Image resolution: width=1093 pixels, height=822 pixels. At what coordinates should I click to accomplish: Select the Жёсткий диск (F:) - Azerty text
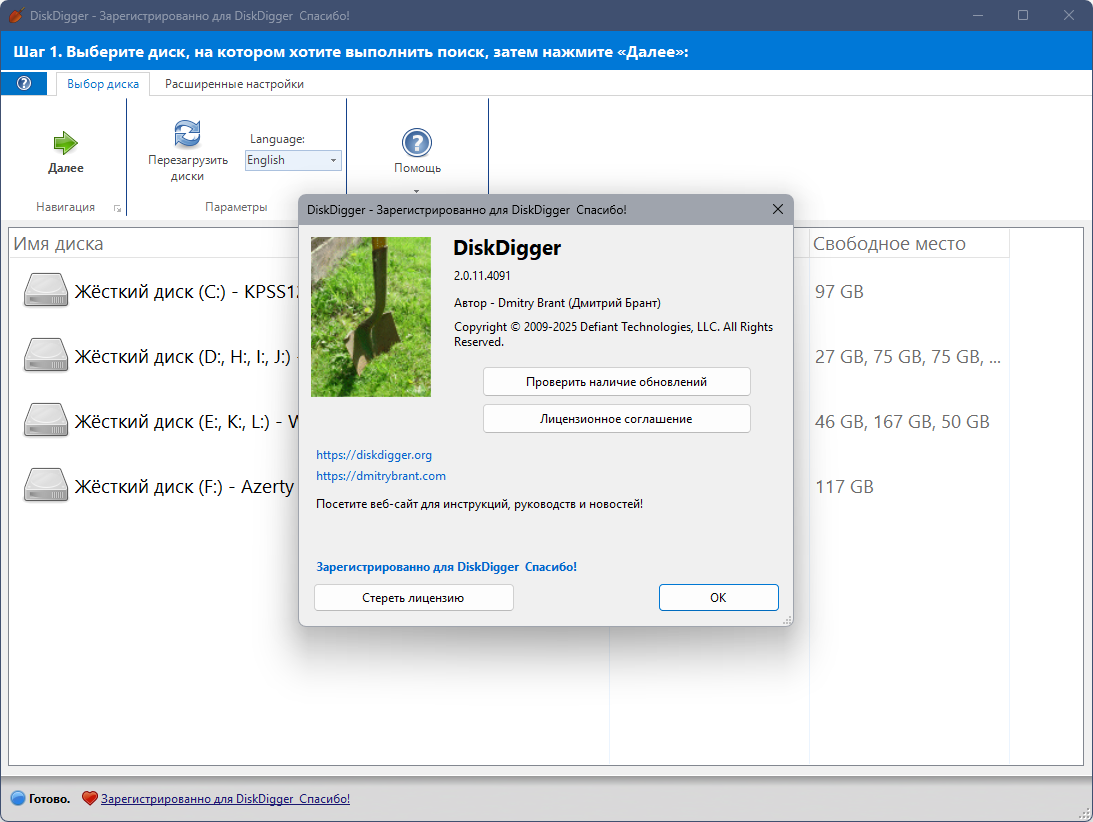[x=185, y=486]
